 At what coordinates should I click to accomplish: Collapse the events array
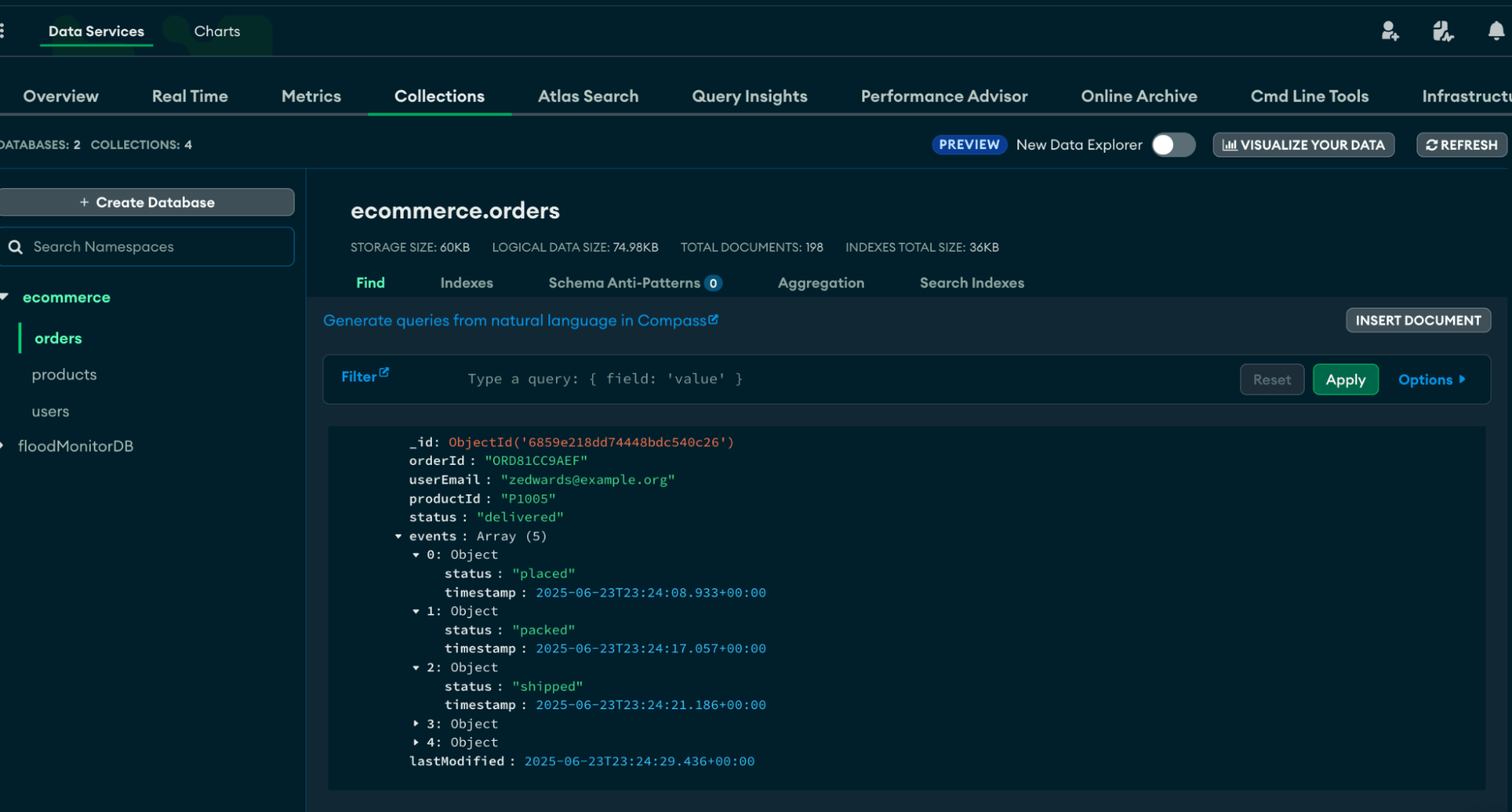coord(399,536)
